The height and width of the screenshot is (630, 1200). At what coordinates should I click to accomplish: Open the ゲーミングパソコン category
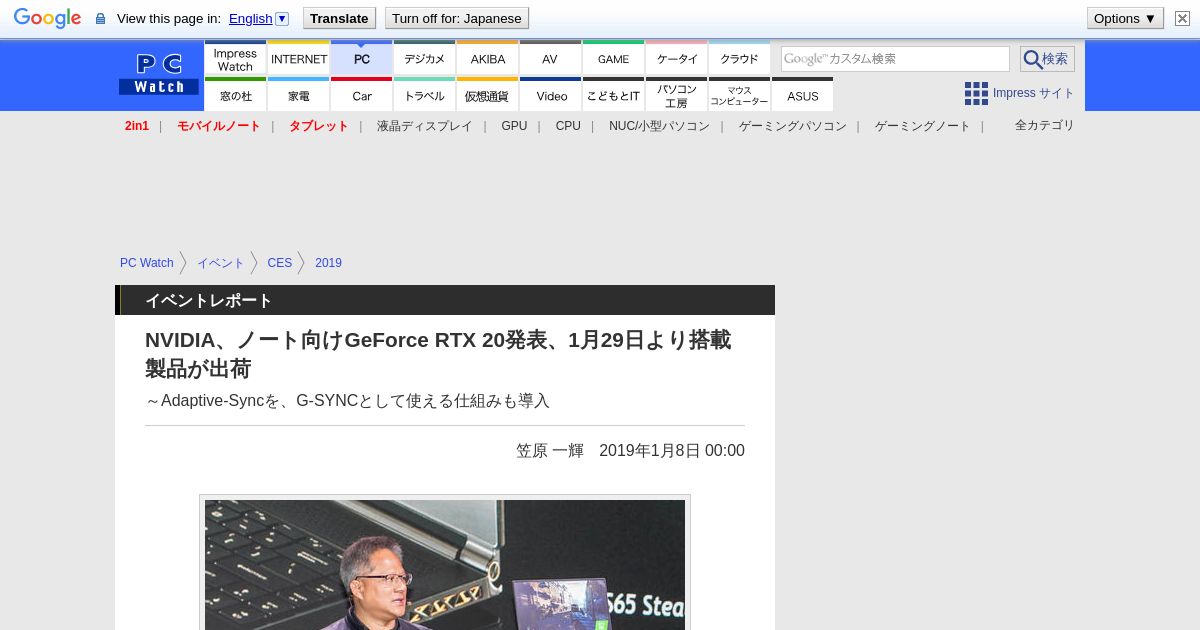792,126
